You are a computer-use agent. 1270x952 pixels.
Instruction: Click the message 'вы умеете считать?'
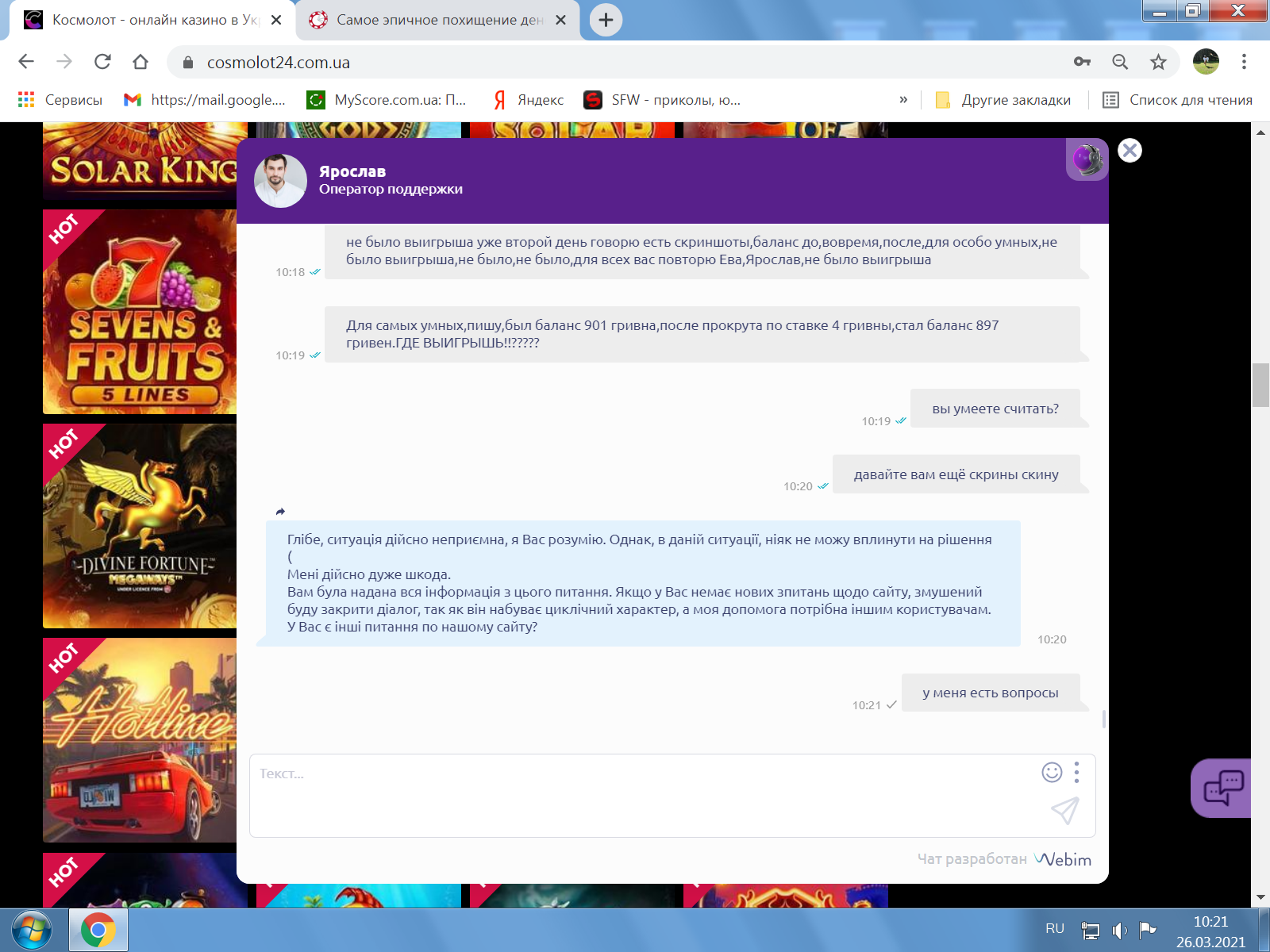coord(995,409)
